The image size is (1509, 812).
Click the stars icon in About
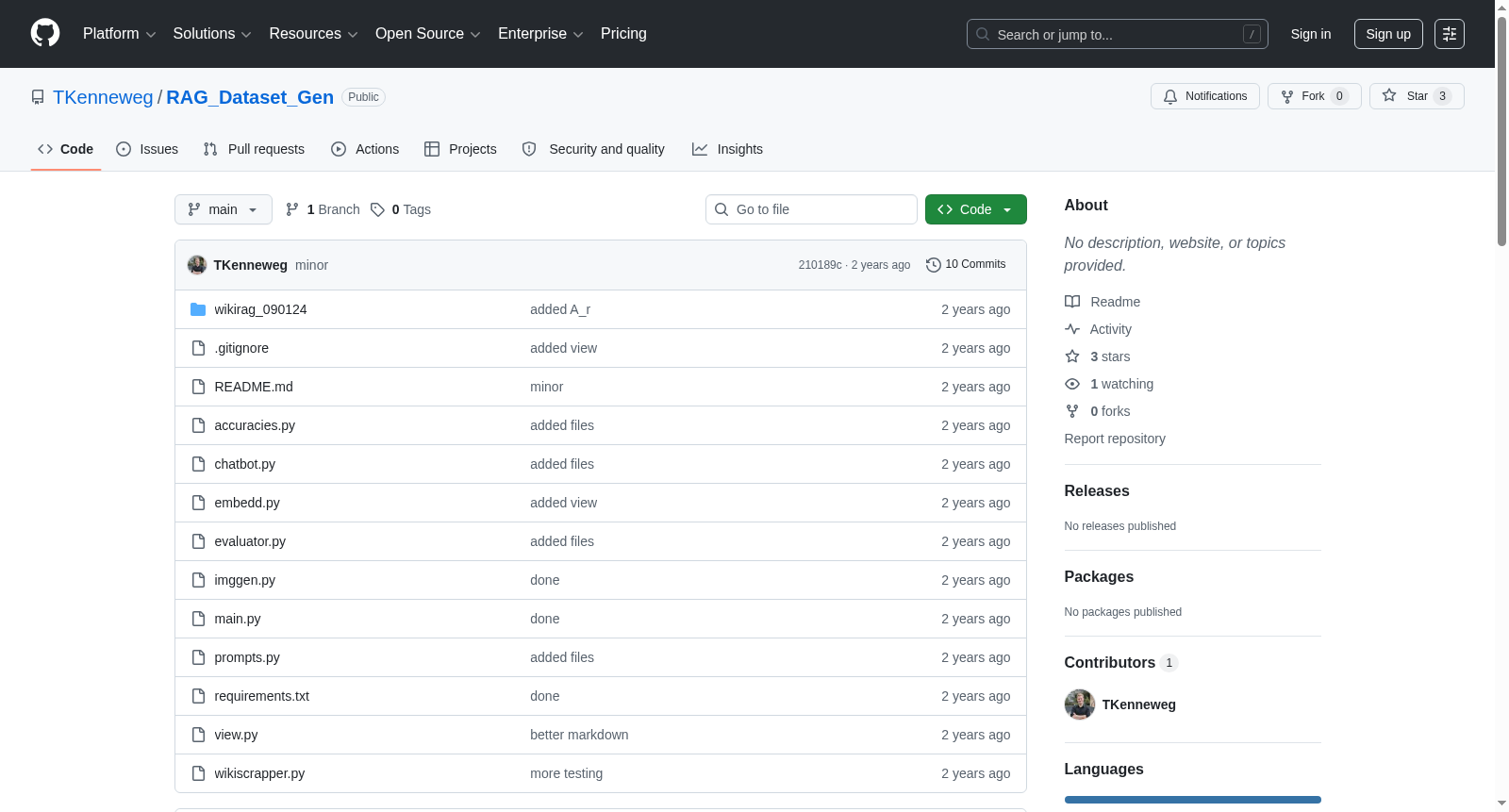[x=1072, y=356]
